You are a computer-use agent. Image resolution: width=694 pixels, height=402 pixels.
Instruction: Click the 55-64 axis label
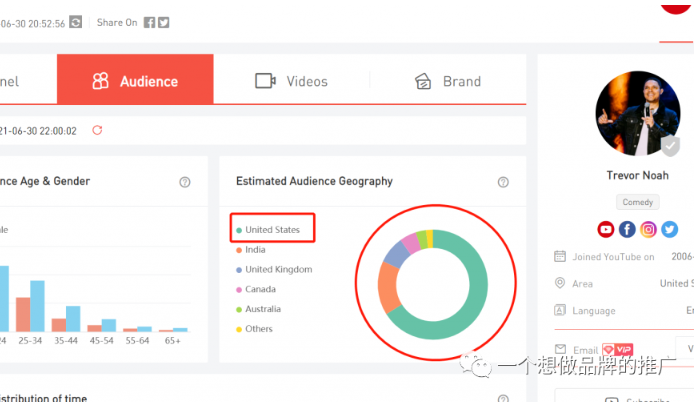pyautogui.click(x=137, y=341)
